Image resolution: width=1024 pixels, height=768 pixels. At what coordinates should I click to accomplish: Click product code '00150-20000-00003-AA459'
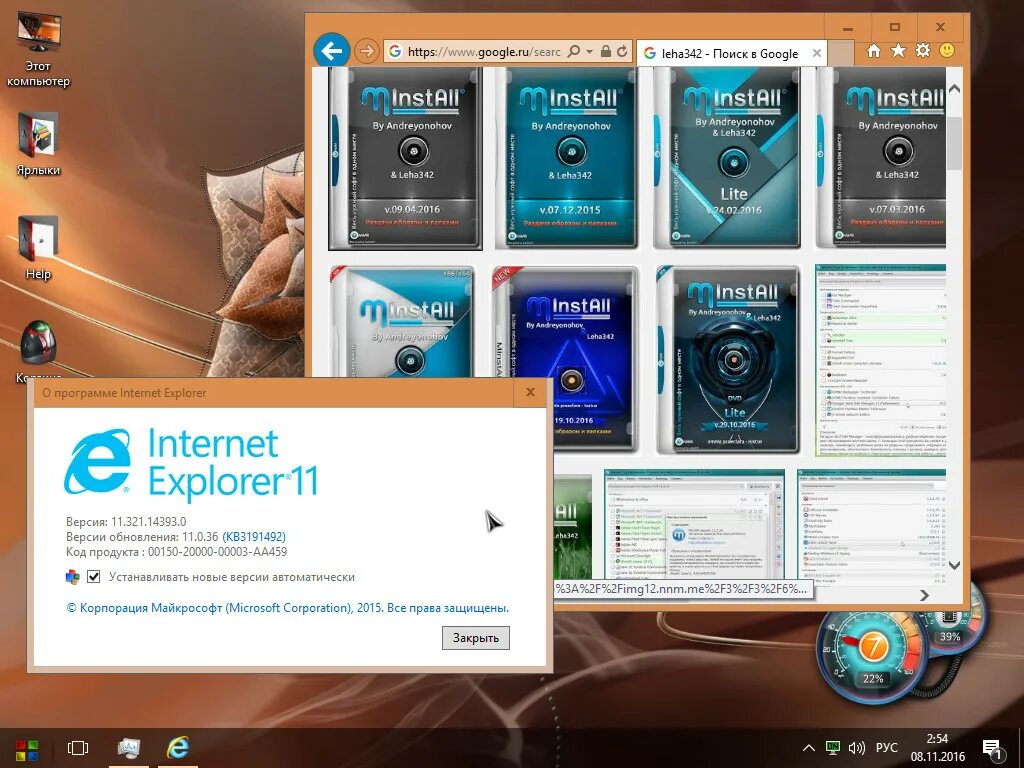click(x=217, y=552)
